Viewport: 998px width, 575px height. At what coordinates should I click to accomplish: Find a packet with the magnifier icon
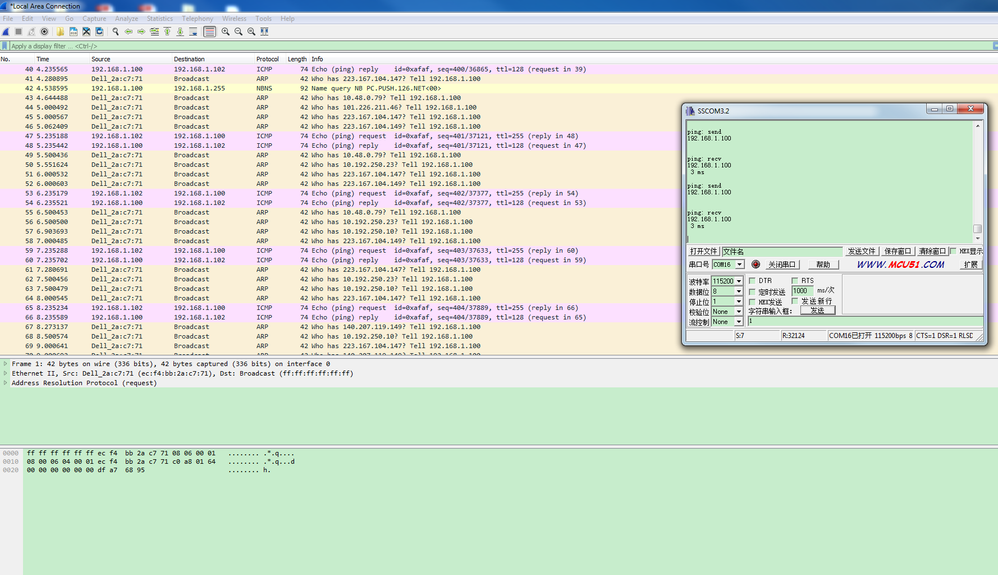[x=116, y=32]
